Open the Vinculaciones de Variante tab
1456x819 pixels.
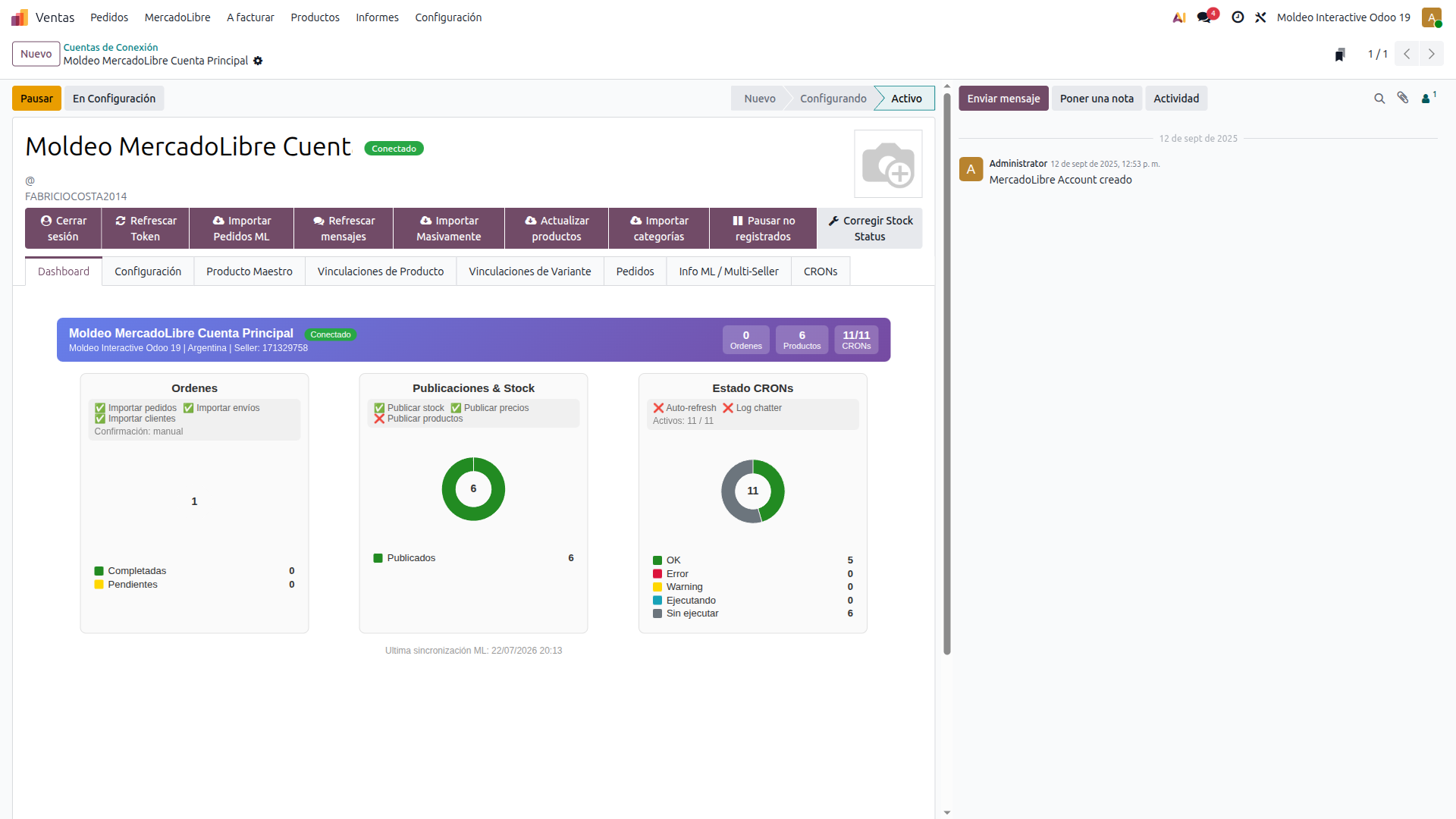point(530,271)
